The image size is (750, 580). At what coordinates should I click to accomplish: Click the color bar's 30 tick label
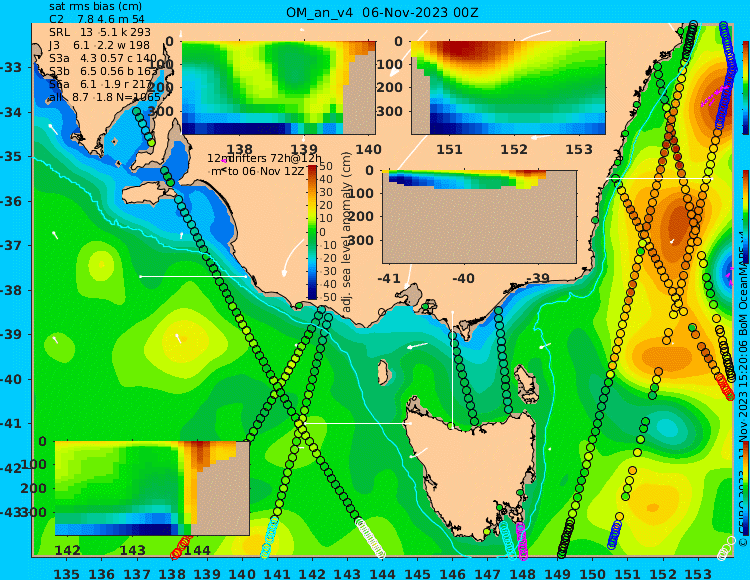pyautogui.click(x=326, y=192)
